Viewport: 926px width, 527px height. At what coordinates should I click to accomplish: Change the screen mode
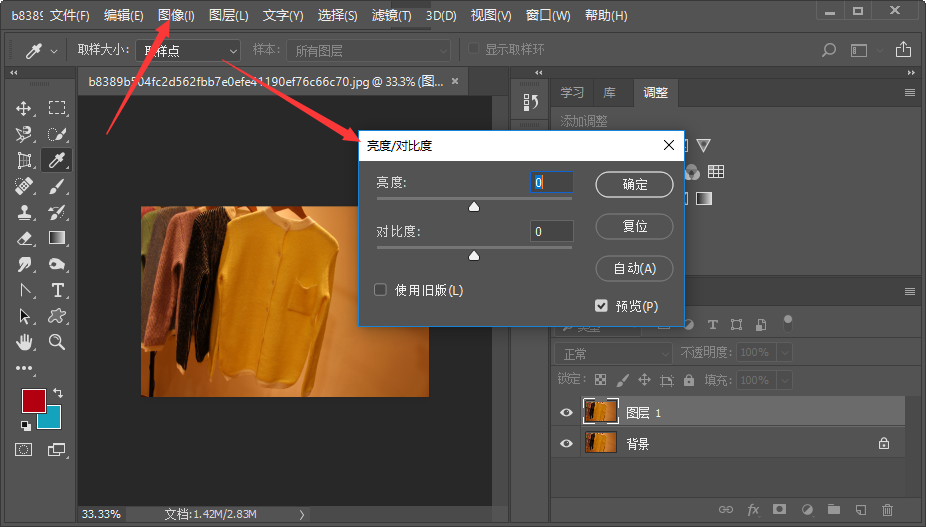point(57,450)
